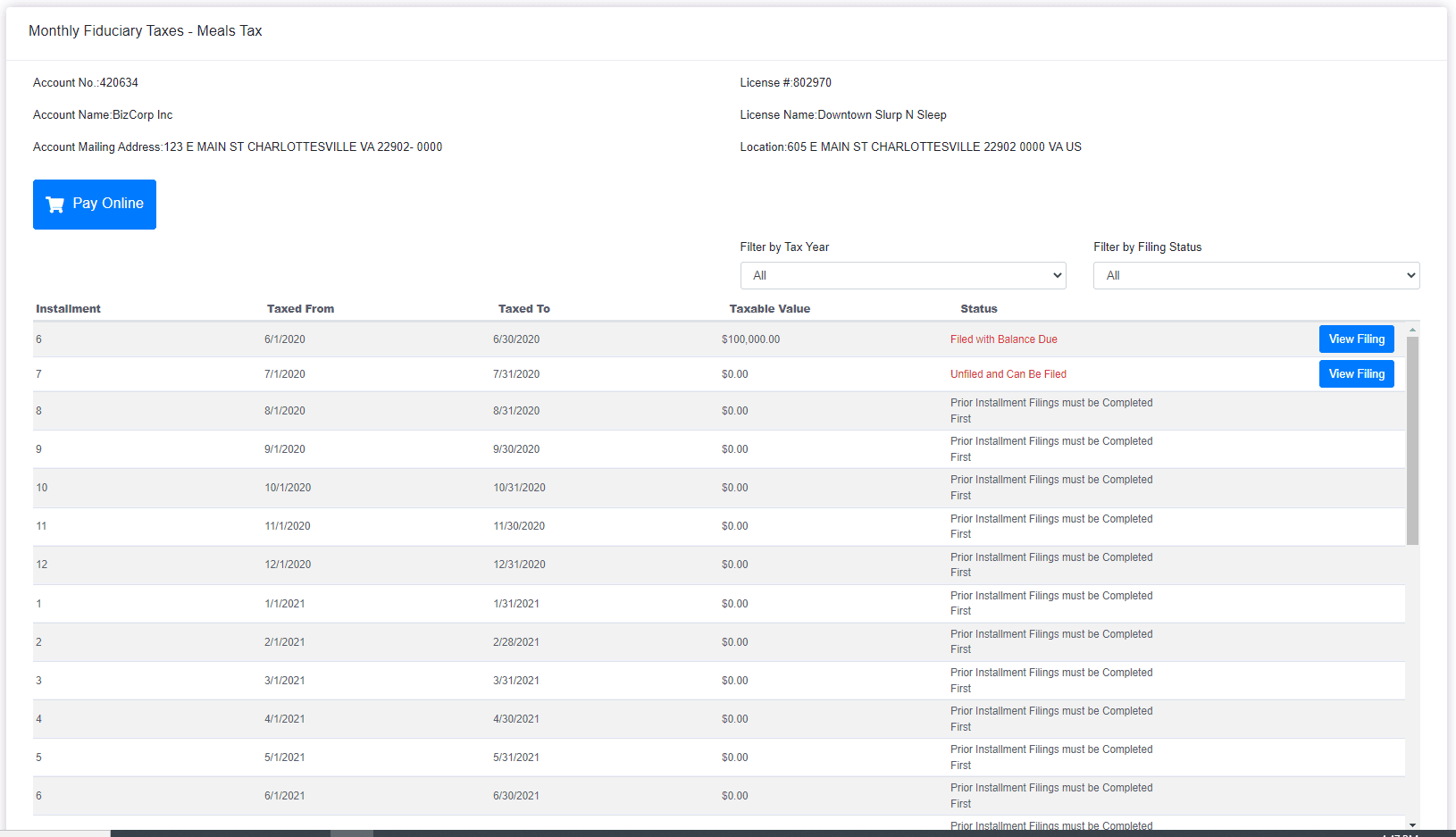Click View Filing for installment 7
The width and height of the screenshot is (1456, 837).
(1356, 373)
